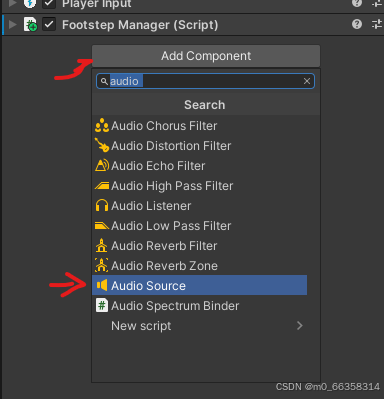Focus the component search field

point(205,81)
